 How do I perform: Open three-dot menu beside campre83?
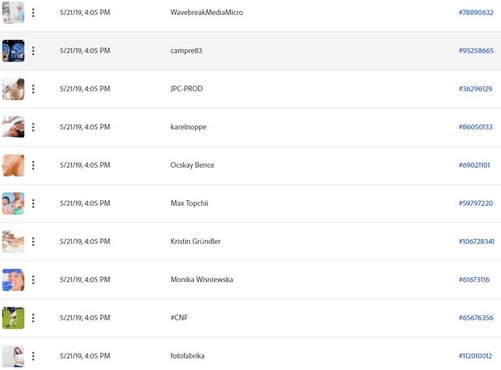click(x=33, y=51)
